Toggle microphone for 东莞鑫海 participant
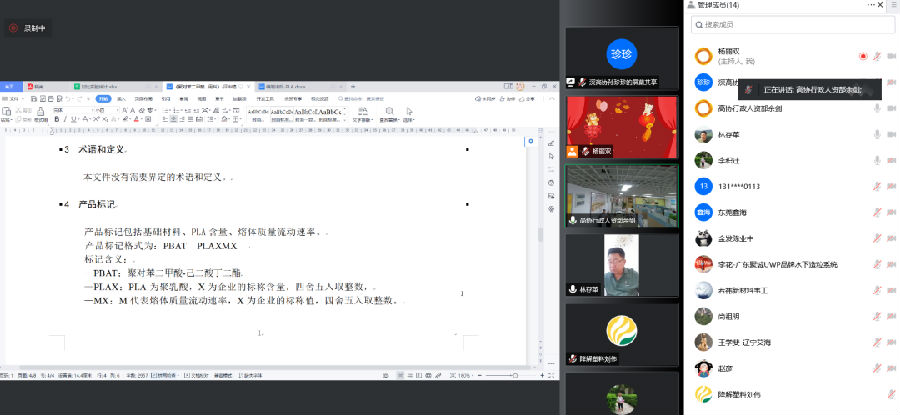The width and height of the screenshot is (900, 415). [877, 212]
